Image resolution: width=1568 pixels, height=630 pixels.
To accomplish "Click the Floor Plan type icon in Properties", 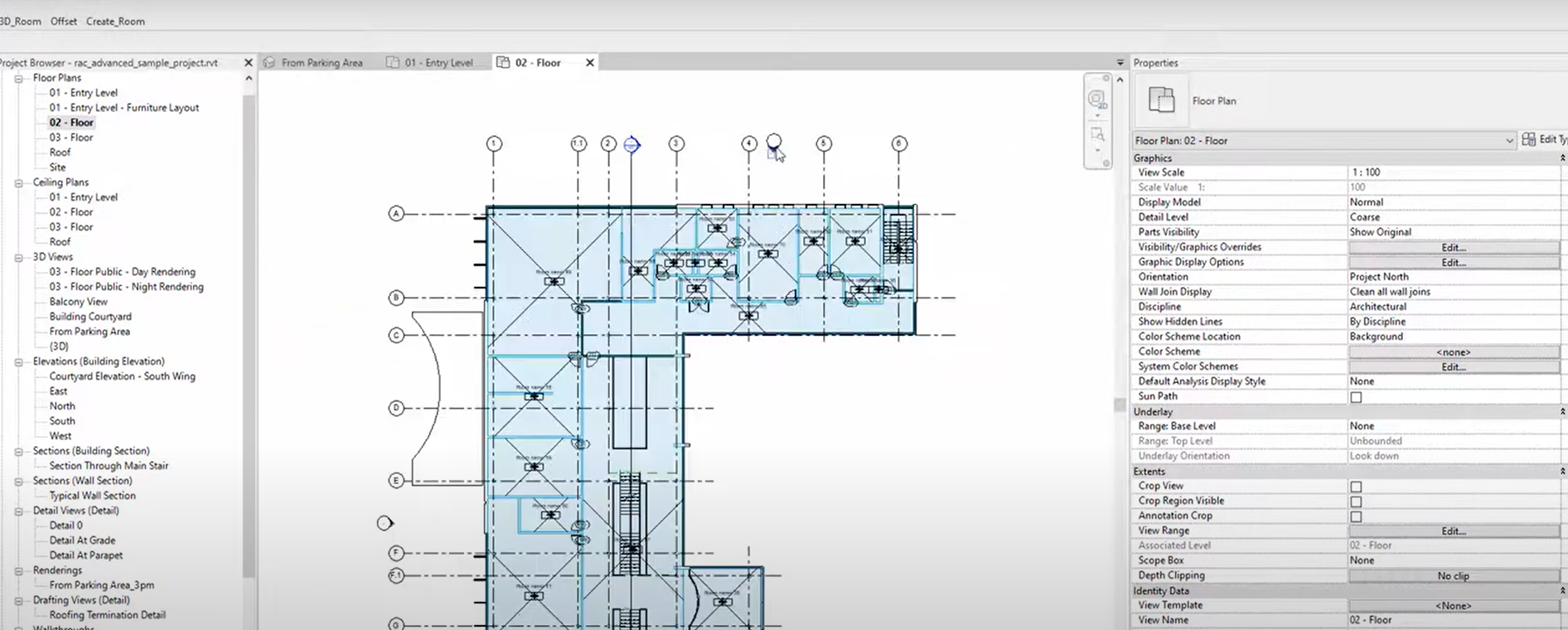I will coord(1161,100).
